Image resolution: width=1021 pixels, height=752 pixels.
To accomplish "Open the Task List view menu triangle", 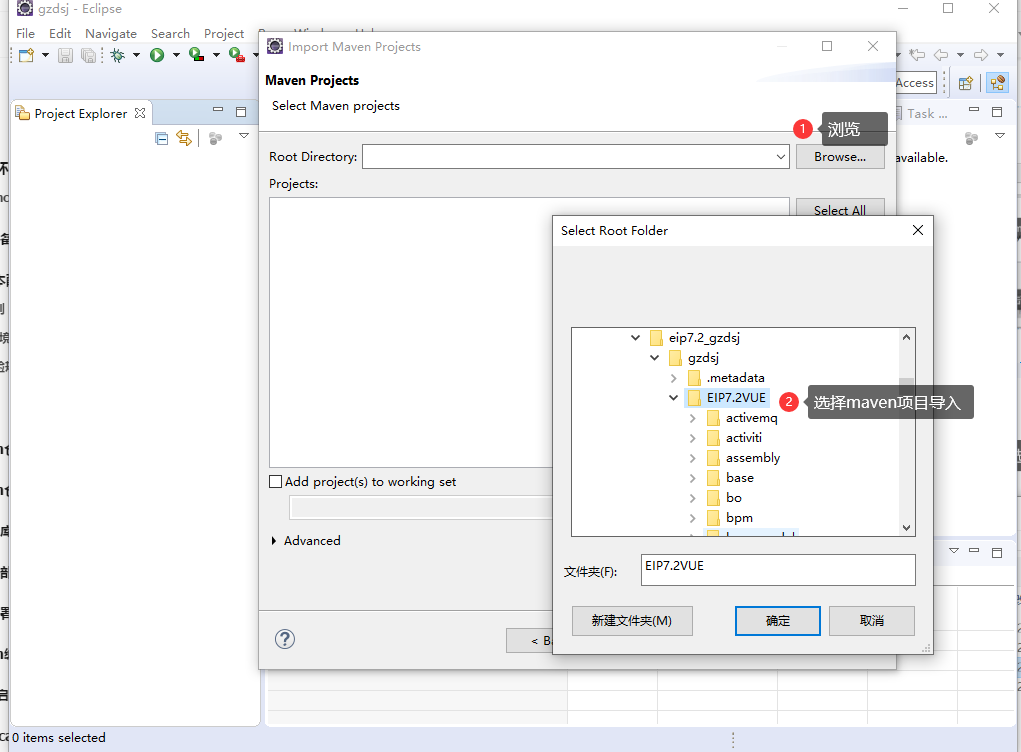I will (1000, 135).
